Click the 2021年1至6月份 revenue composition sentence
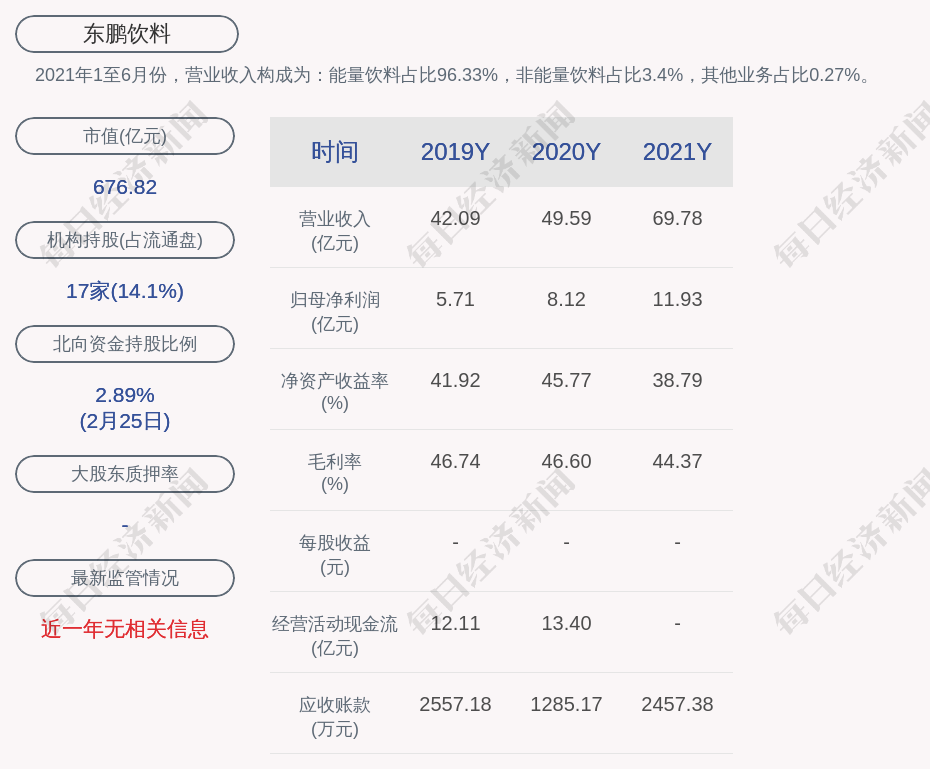930x769 pixels. coord(453,75)
